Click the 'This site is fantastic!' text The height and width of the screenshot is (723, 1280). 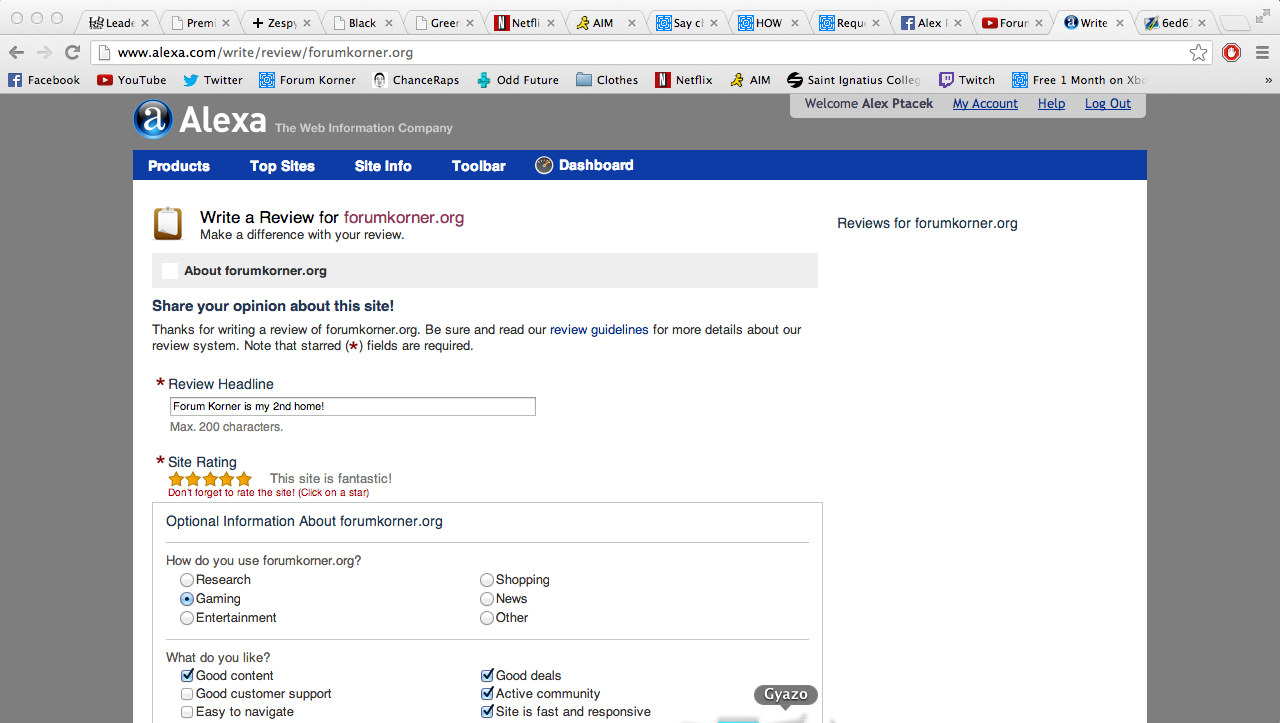pos(331,479)
